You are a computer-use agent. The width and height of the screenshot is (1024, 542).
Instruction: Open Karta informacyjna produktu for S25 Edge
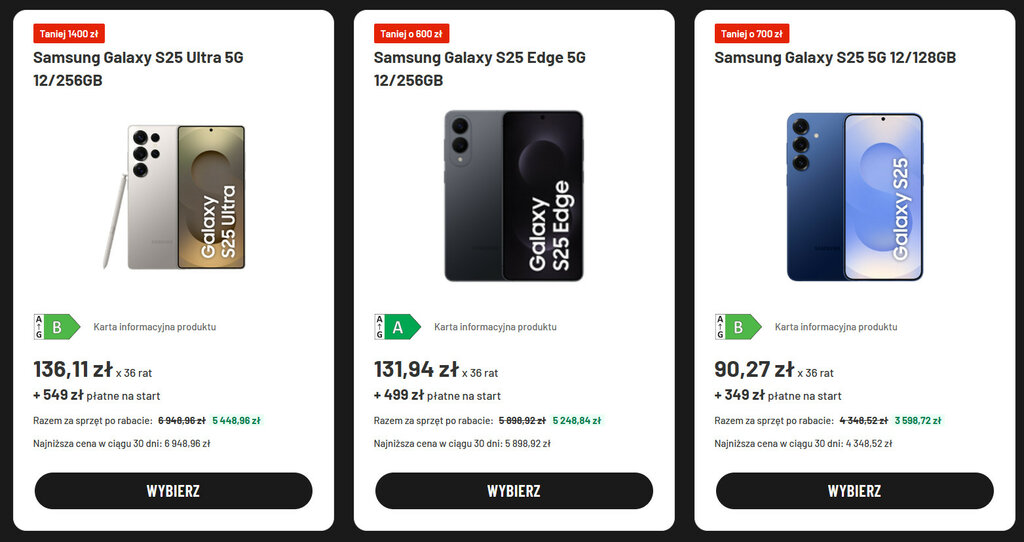pos(495,327)
